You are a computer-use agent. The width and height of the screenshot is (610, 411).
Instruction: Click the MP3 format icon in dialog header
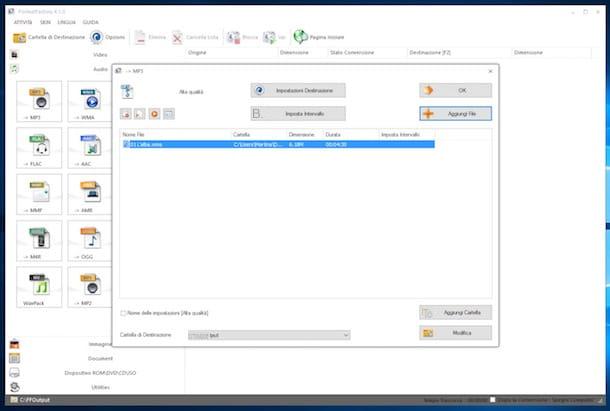click(127, 91)
